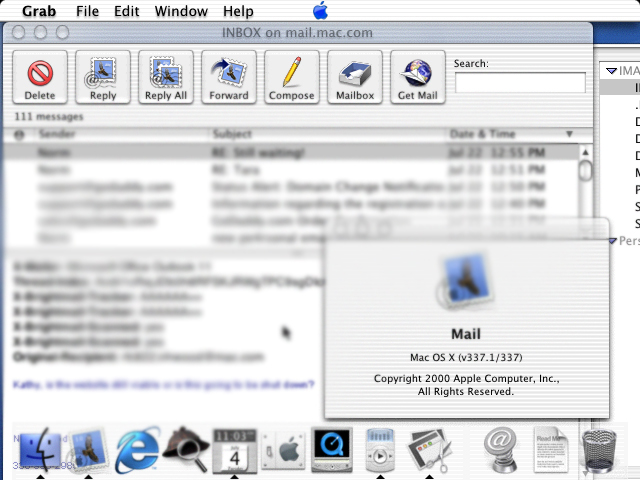This screenshot has height=480, width=640.
Task: Forward the selected message
Action: (x=229, y=77)
